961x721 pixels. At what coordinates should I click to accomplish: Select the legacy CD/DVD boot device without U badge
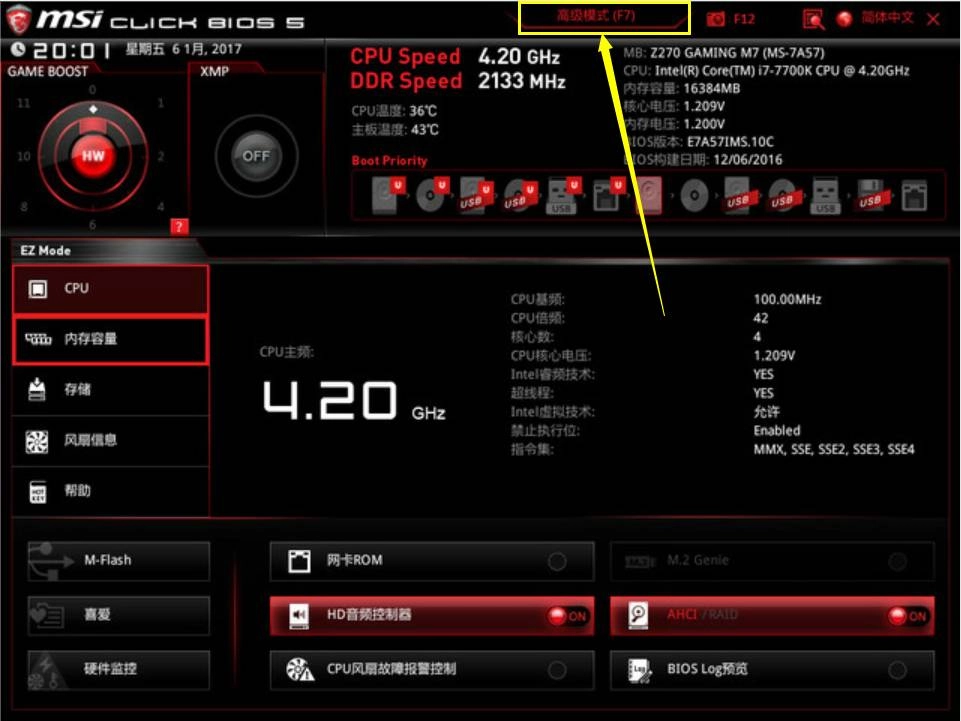694,196
